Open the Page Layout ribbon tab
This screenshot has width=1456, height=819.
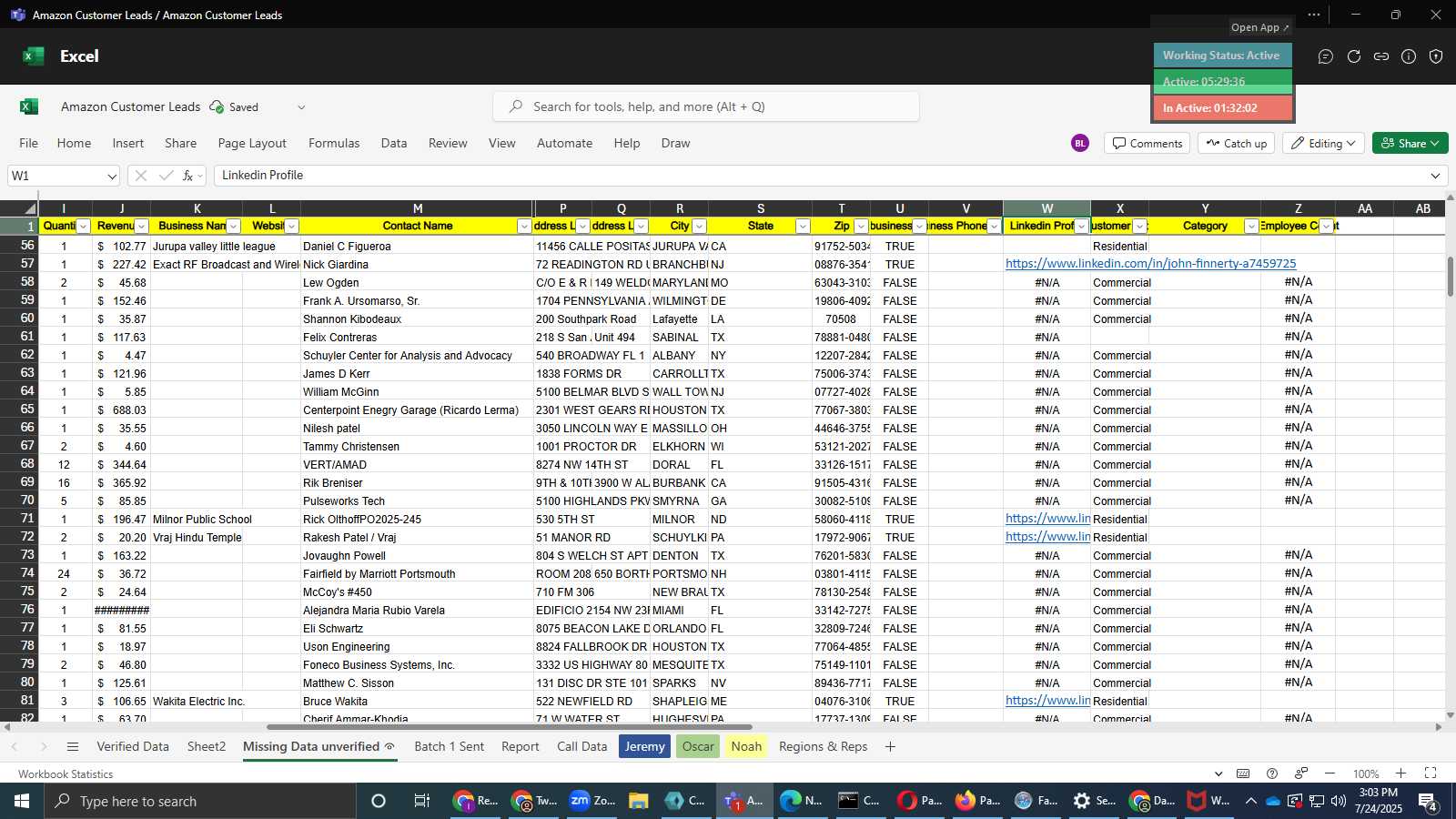[x=252, y=144]
